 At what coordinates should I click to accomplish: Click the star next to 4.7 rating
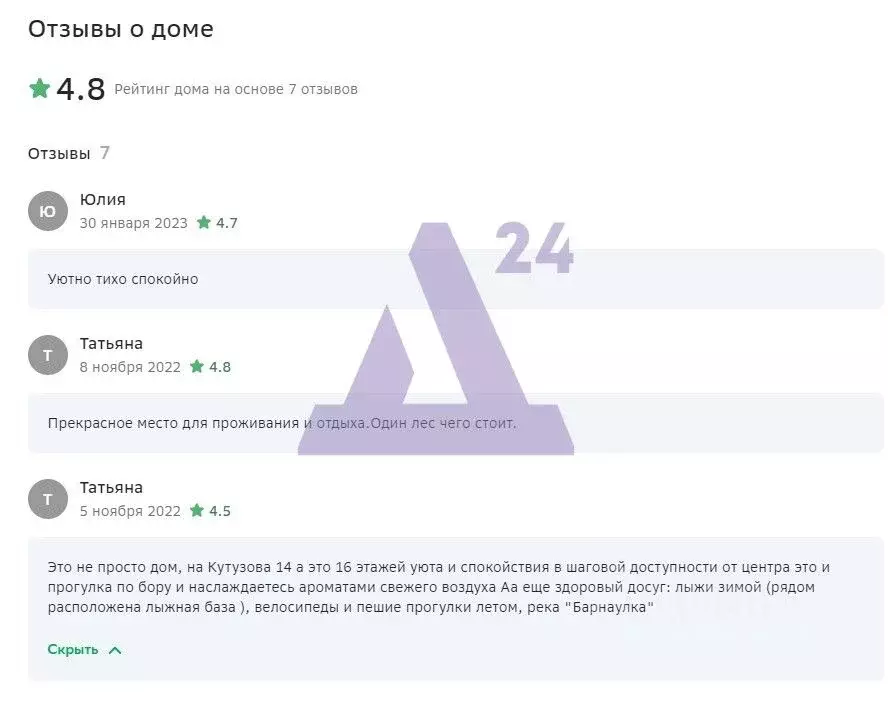click(203, 222)
